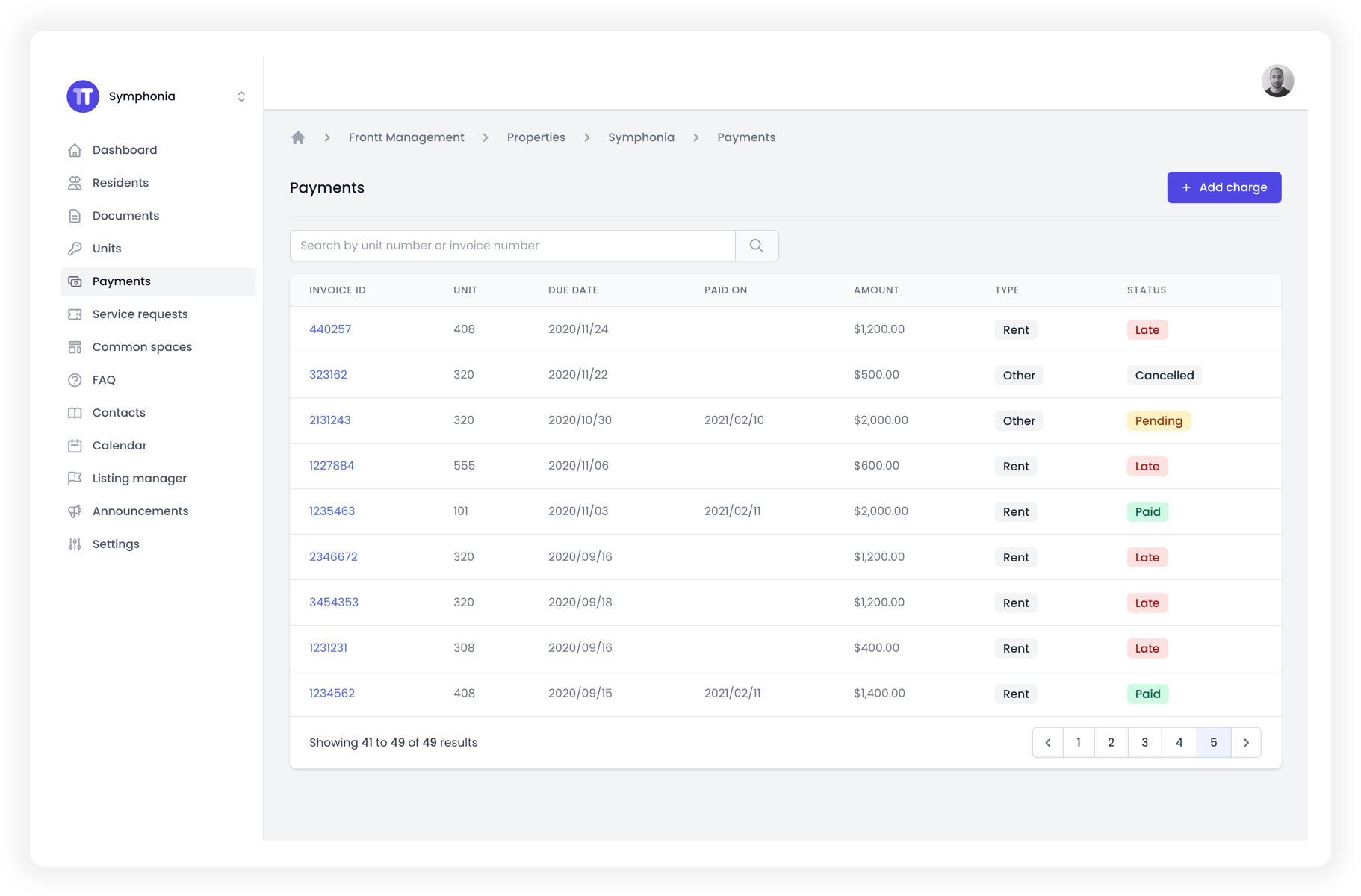Go to Properties breadcrumb

(x=536, y=137)
